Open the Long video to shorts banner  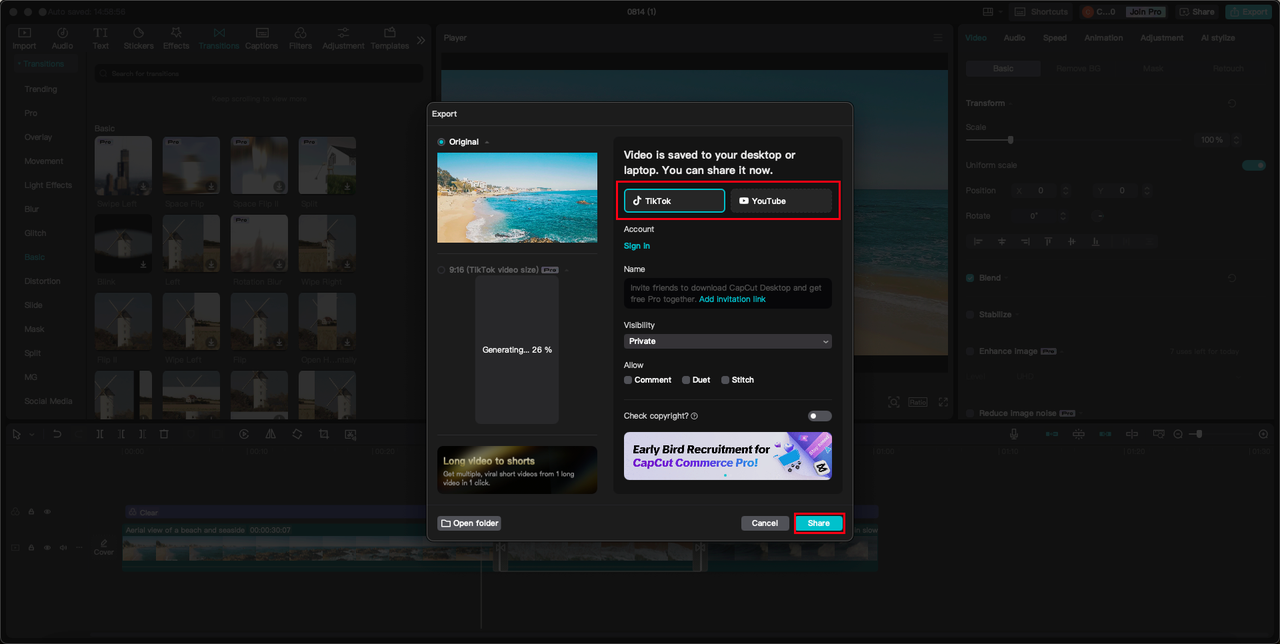[517, 470]
